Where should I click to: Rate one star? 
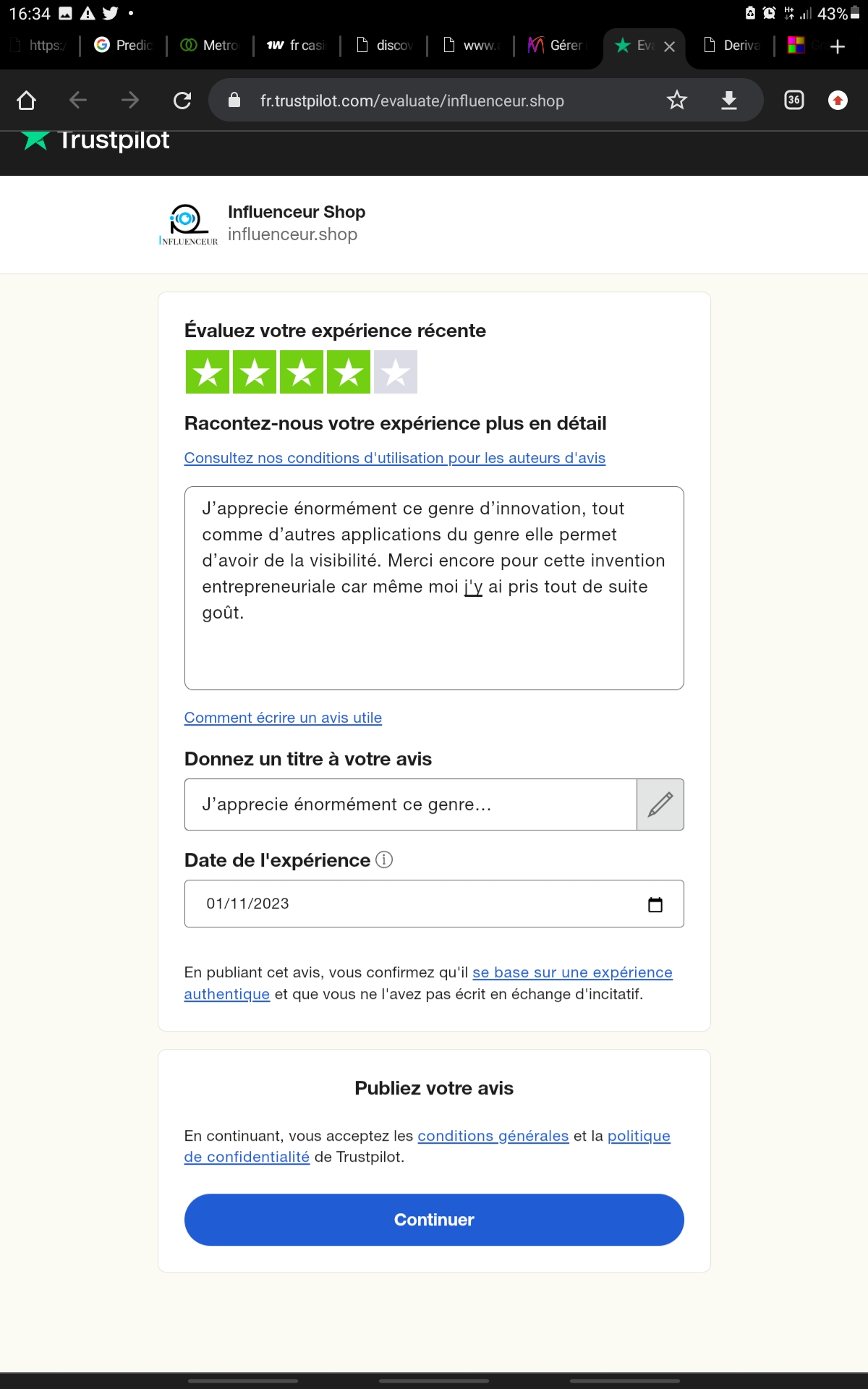tap(208, 373)
